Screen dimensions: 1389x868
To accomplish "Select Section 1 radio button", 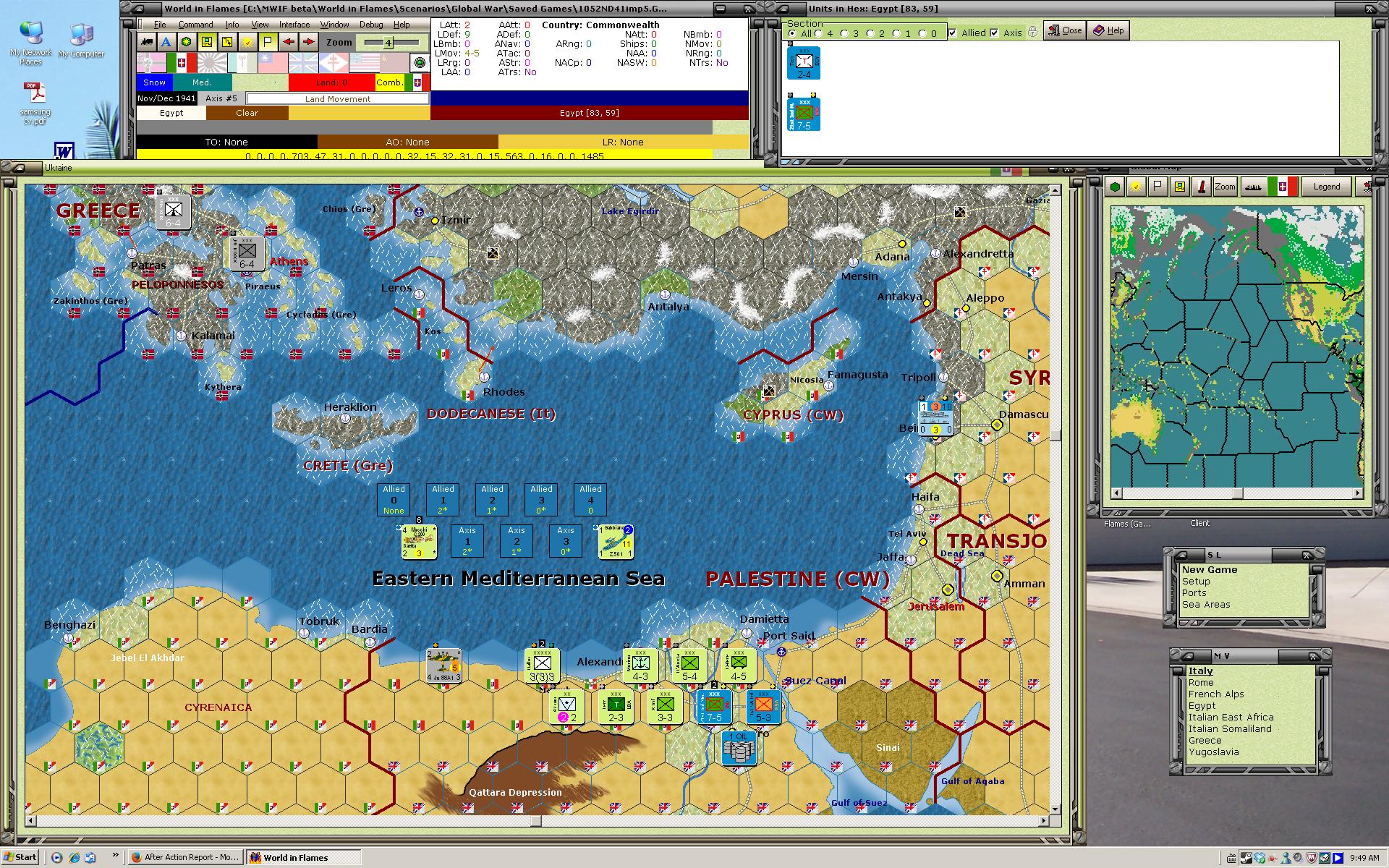I will click(x=896, y=33).
